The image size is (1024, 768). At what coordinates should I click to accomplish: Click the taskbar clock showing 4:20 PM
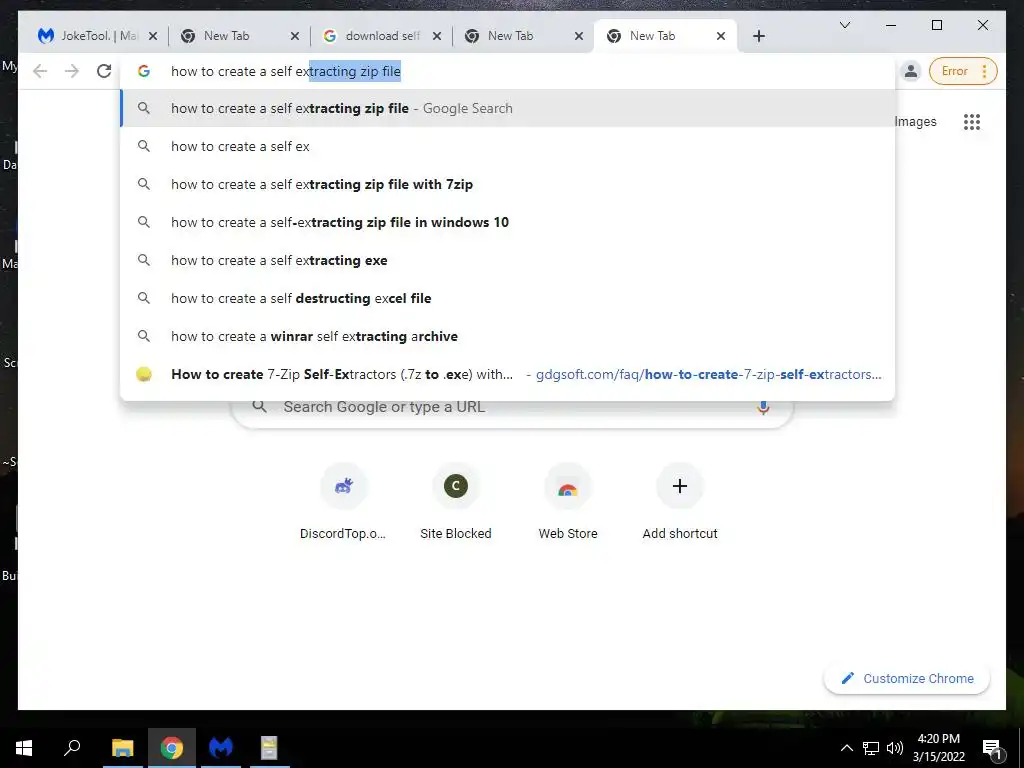(x=938, y=748)
